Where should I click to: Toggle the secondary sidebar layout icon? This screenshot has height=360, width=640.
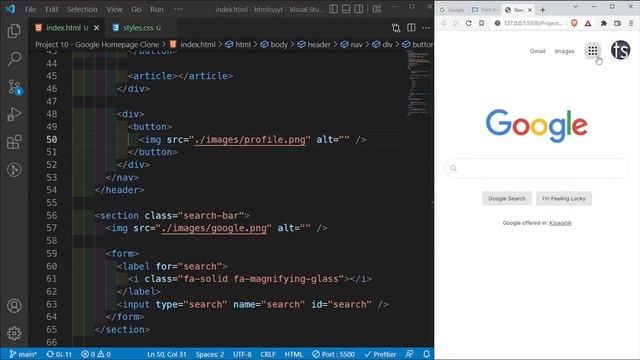[x=359, y=9]
